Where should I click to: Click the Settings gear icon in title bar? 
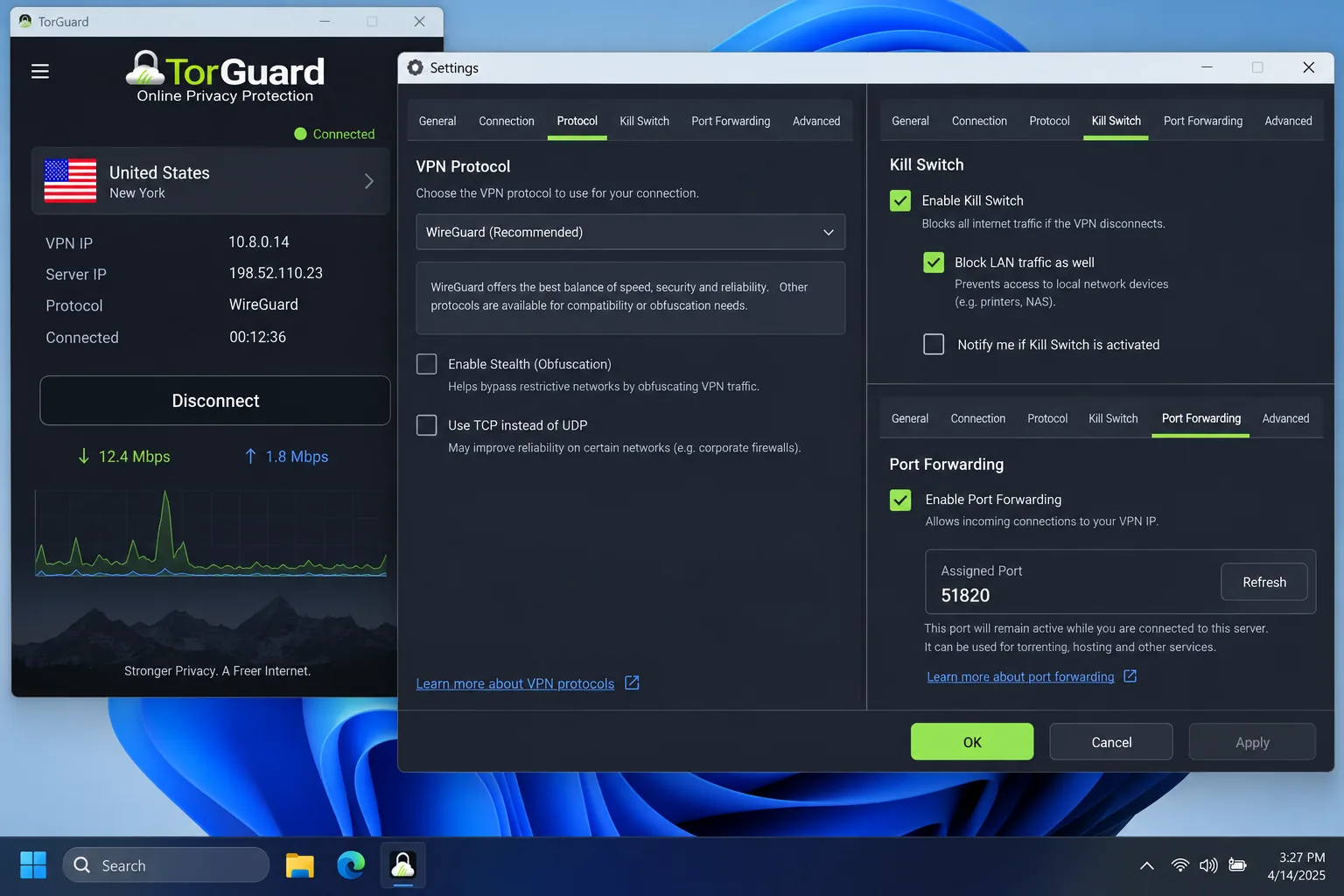(x=416, y=67)
